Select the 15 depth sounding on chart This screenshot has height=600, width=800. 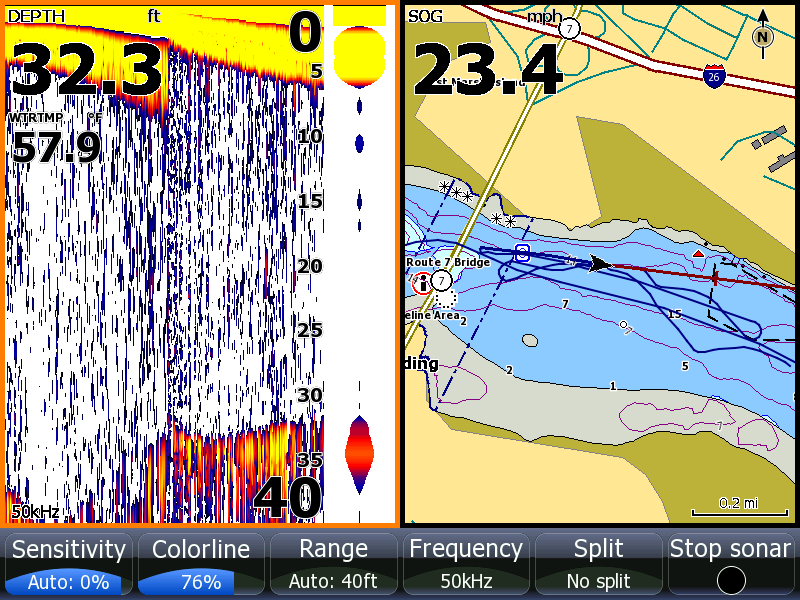coord(674,315)
